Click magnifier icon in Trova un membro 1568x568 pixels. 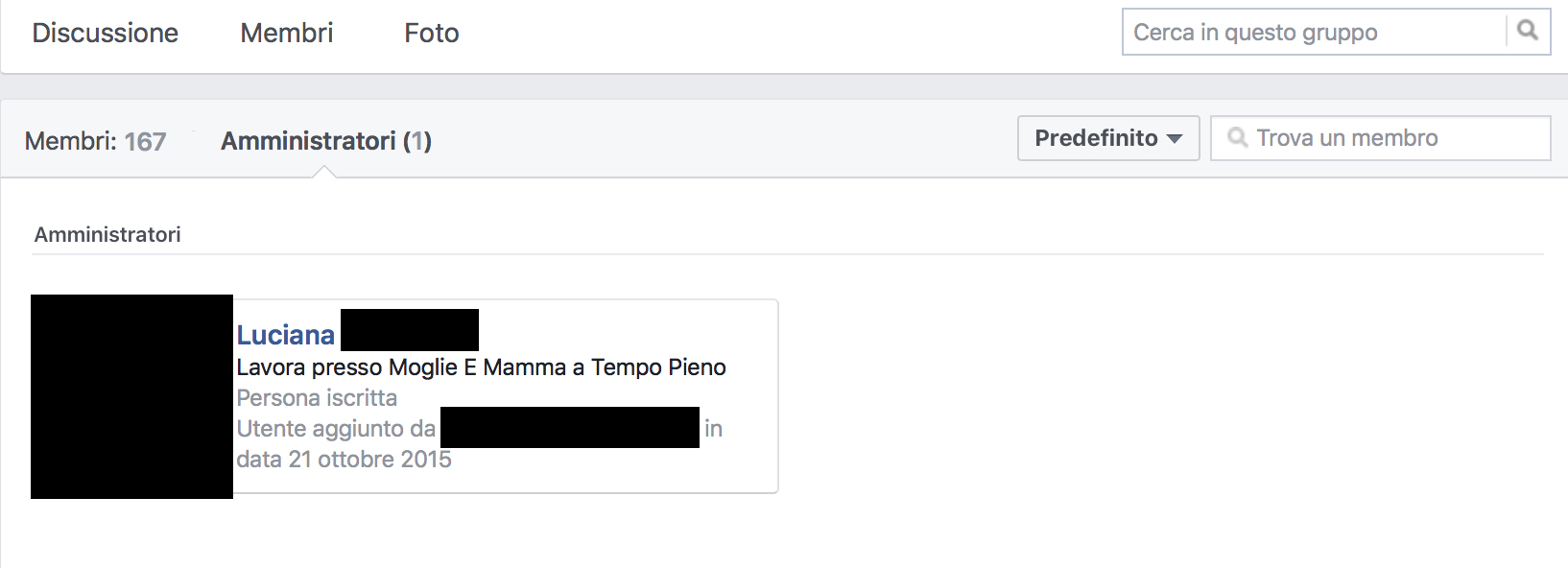1238,138
